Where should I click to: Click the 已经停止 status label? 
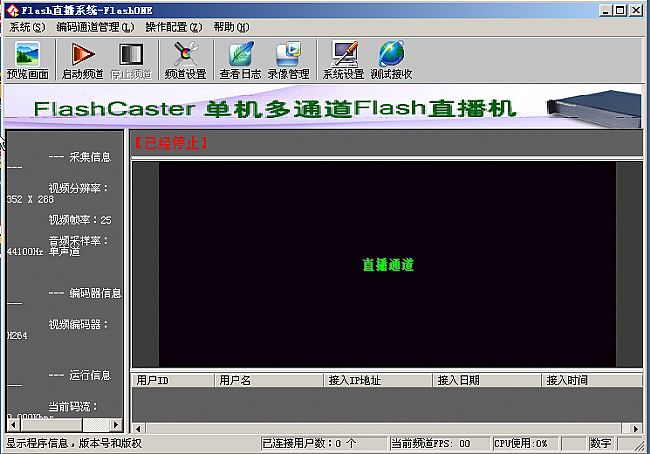pos(170,143)
